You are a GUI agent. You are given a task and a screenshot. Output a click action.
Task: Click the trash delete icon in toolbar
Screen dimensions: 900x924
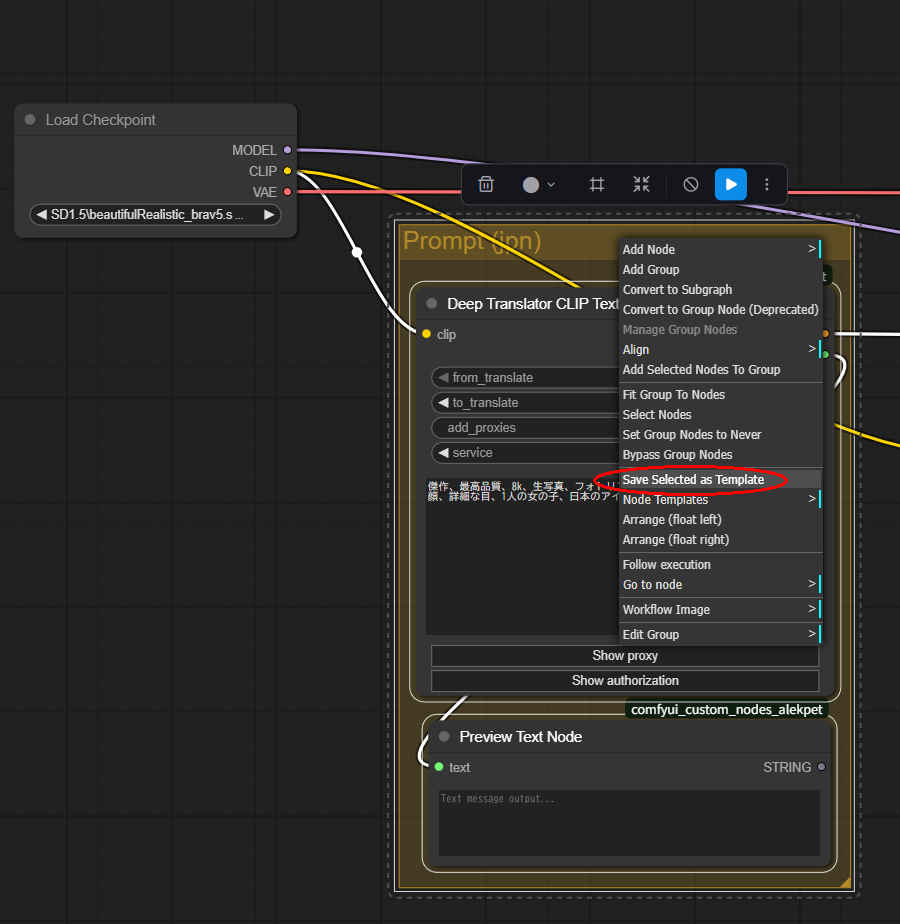(x=486, y=185)
